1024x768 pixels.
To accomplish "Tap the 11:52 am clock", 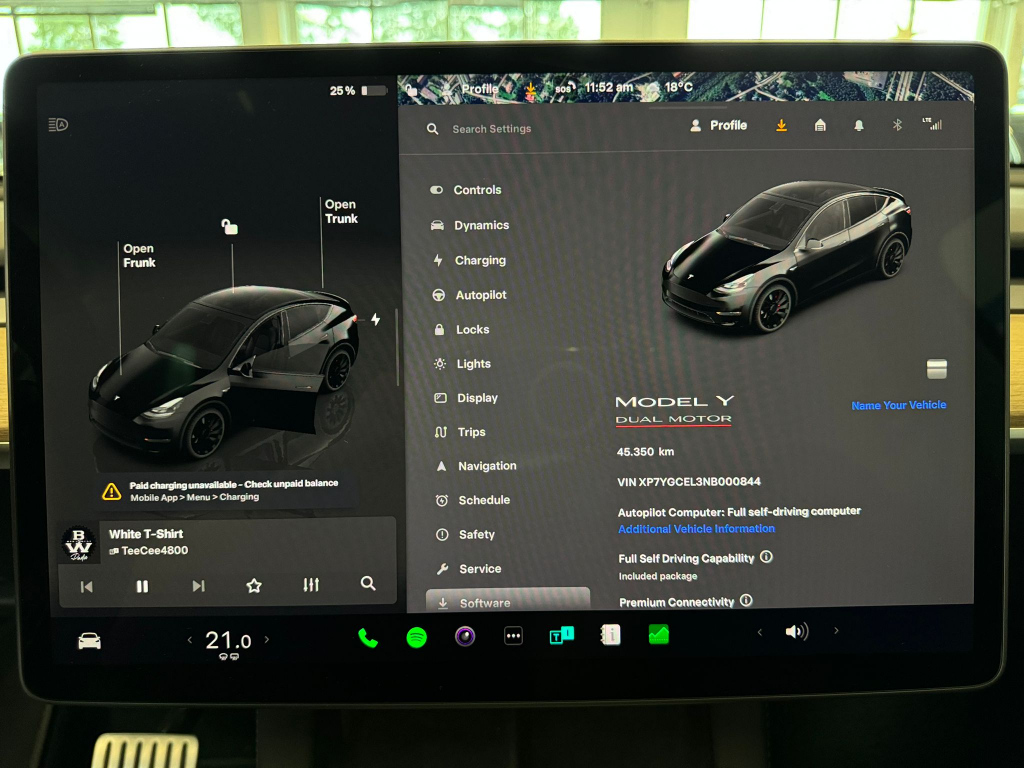I will point(608,88).
